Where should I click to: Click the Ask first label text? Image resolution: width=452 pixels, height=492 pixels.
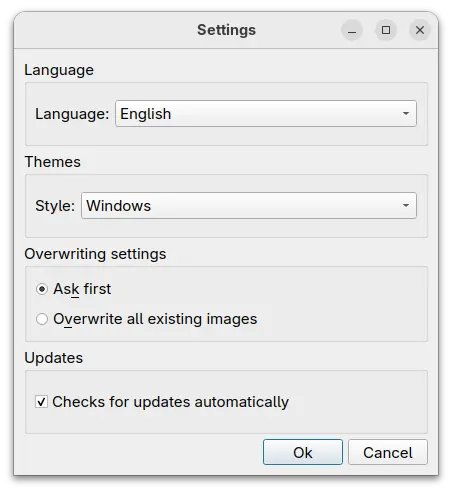[x=82, y=289]
